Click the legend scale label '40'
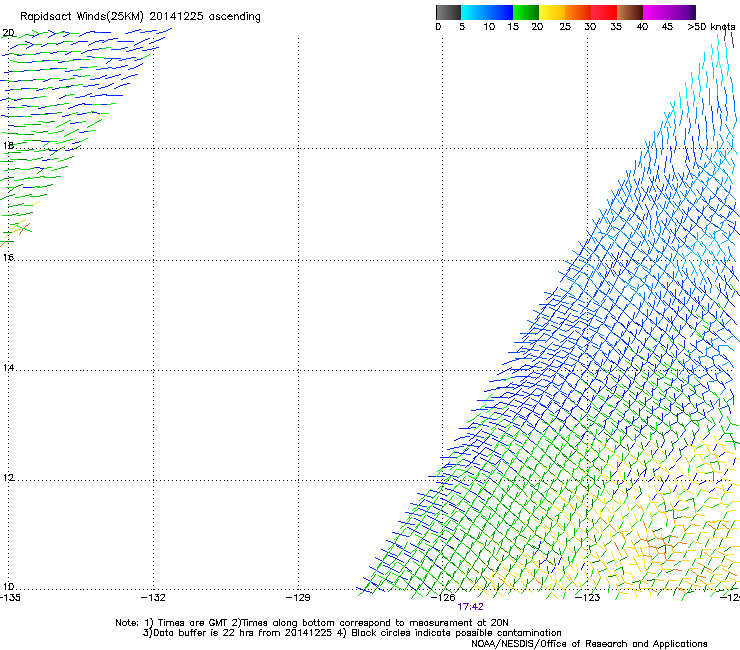Viewport: 740px width, 650px height. click(642, 27)
